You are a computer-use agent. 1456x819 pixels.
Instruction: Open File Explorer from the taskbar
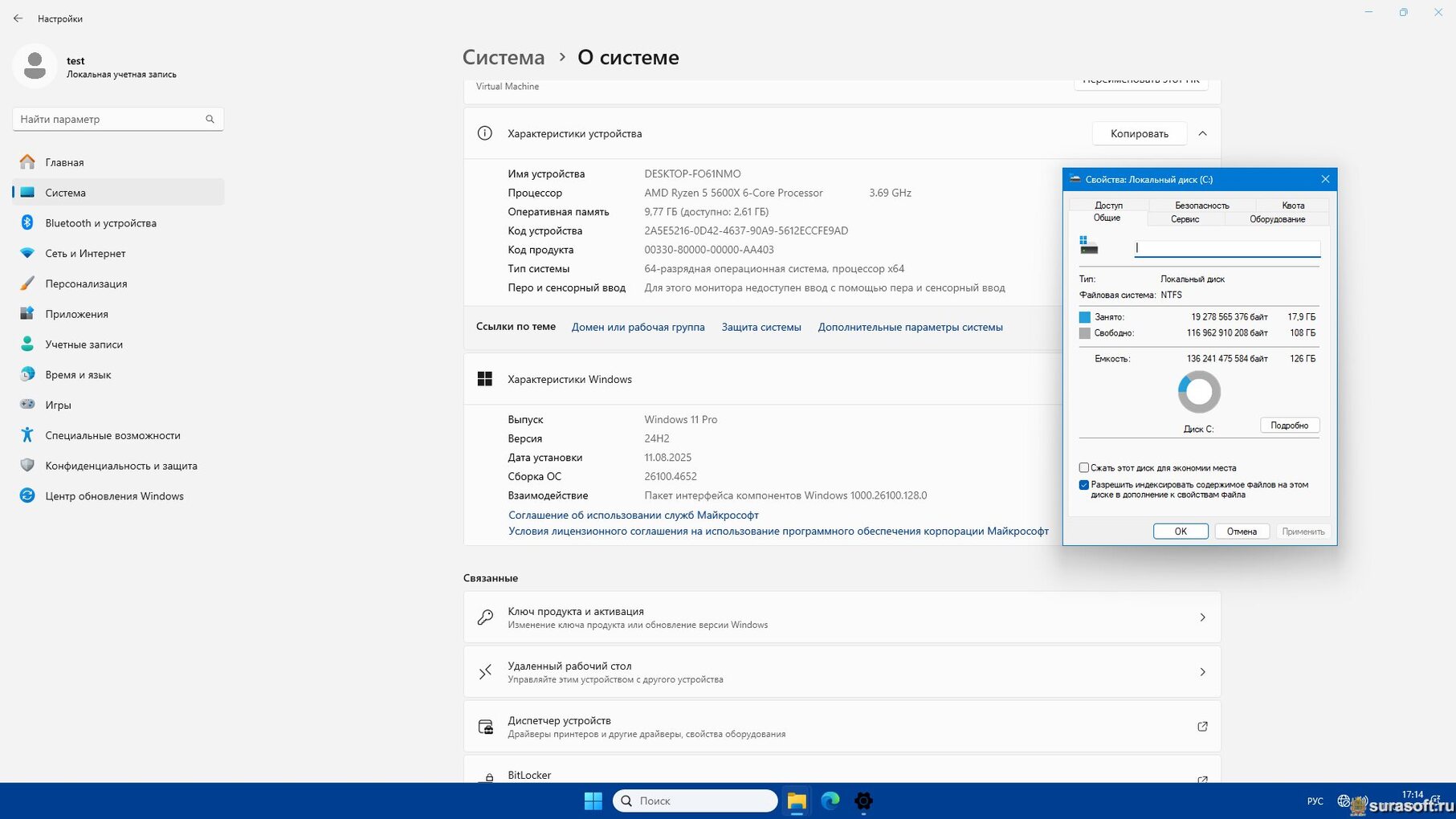pyautogui.click(x=796, y=801)
